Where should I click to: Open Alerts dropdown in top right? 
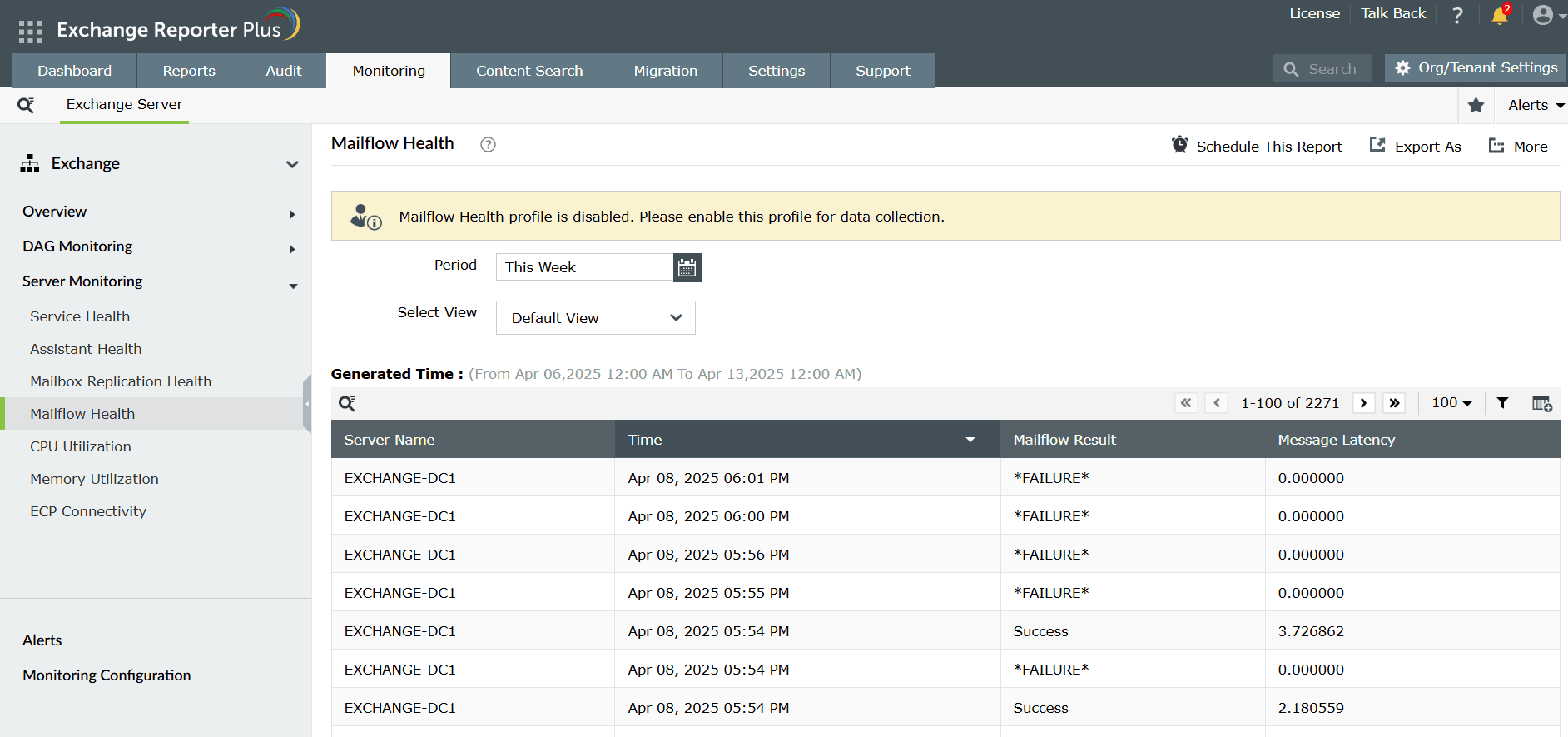tap(1536, 105)
